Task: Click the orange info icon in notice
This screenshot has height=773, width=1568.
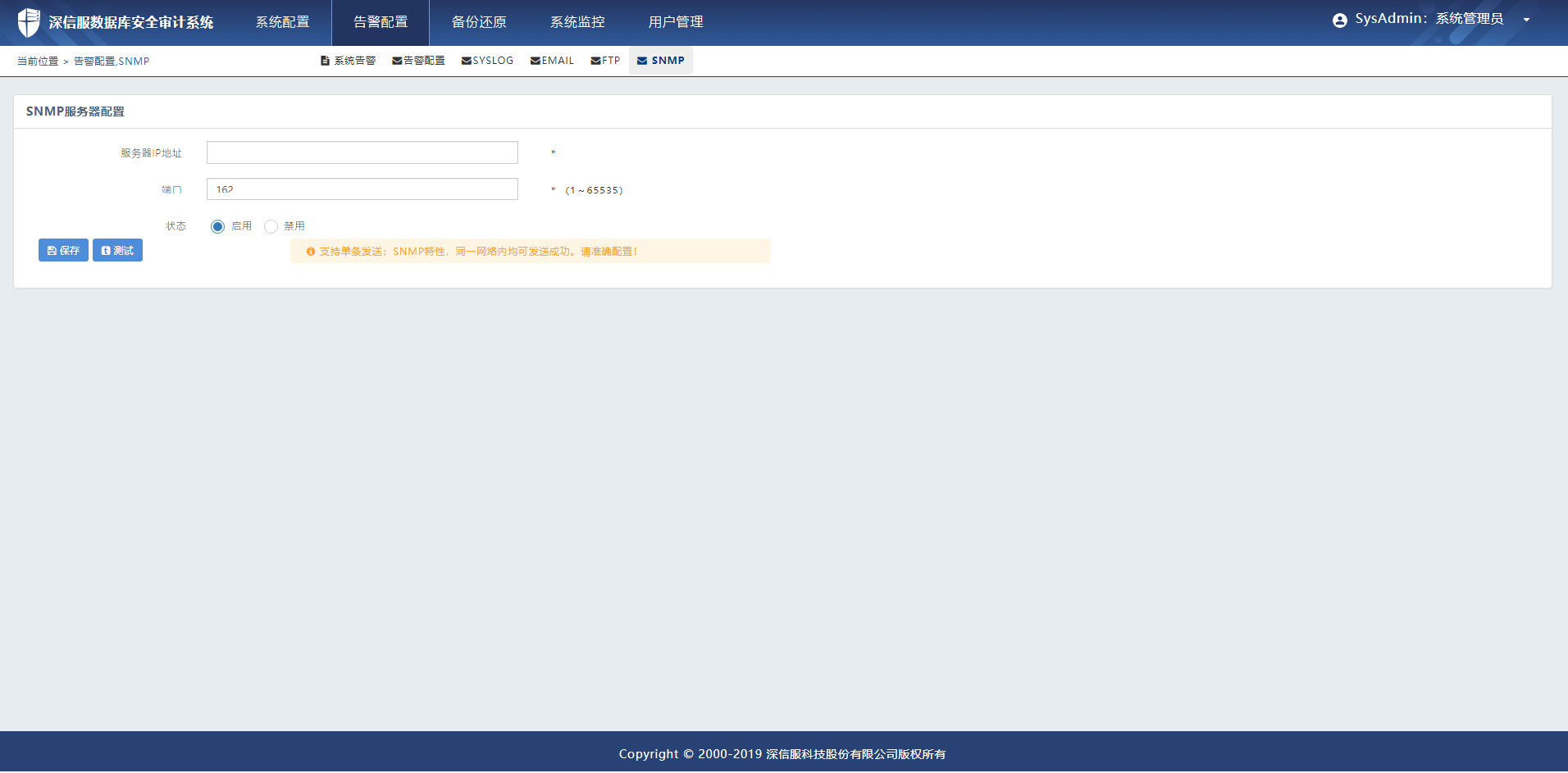Action: [311, 252]
